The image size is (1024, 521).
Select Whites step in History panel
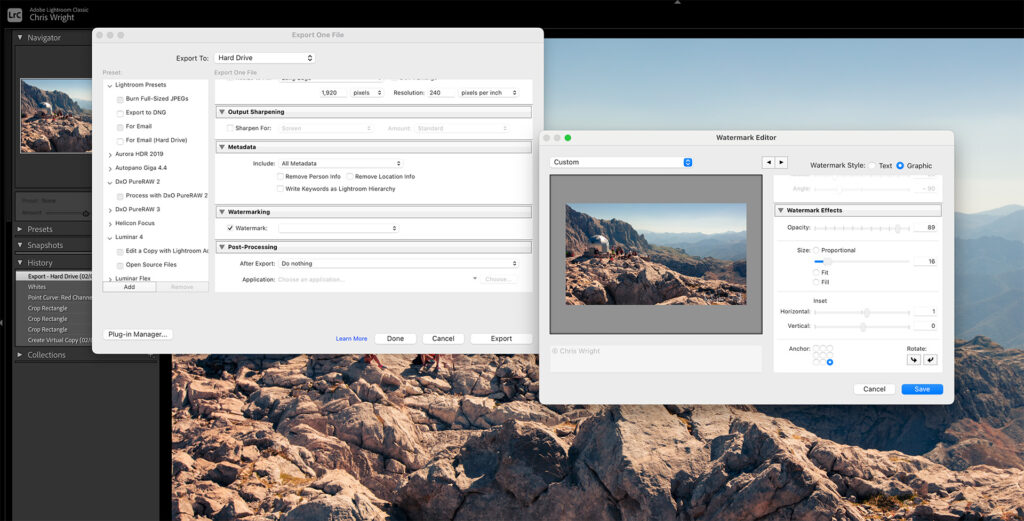tap(37, 287)
